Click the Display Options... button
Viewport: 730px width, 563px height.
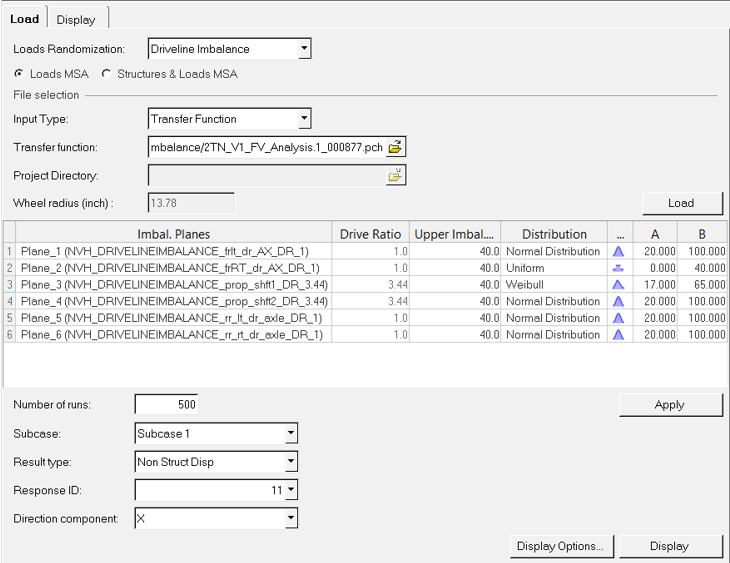pyautogui.click(x=561, y=546)
